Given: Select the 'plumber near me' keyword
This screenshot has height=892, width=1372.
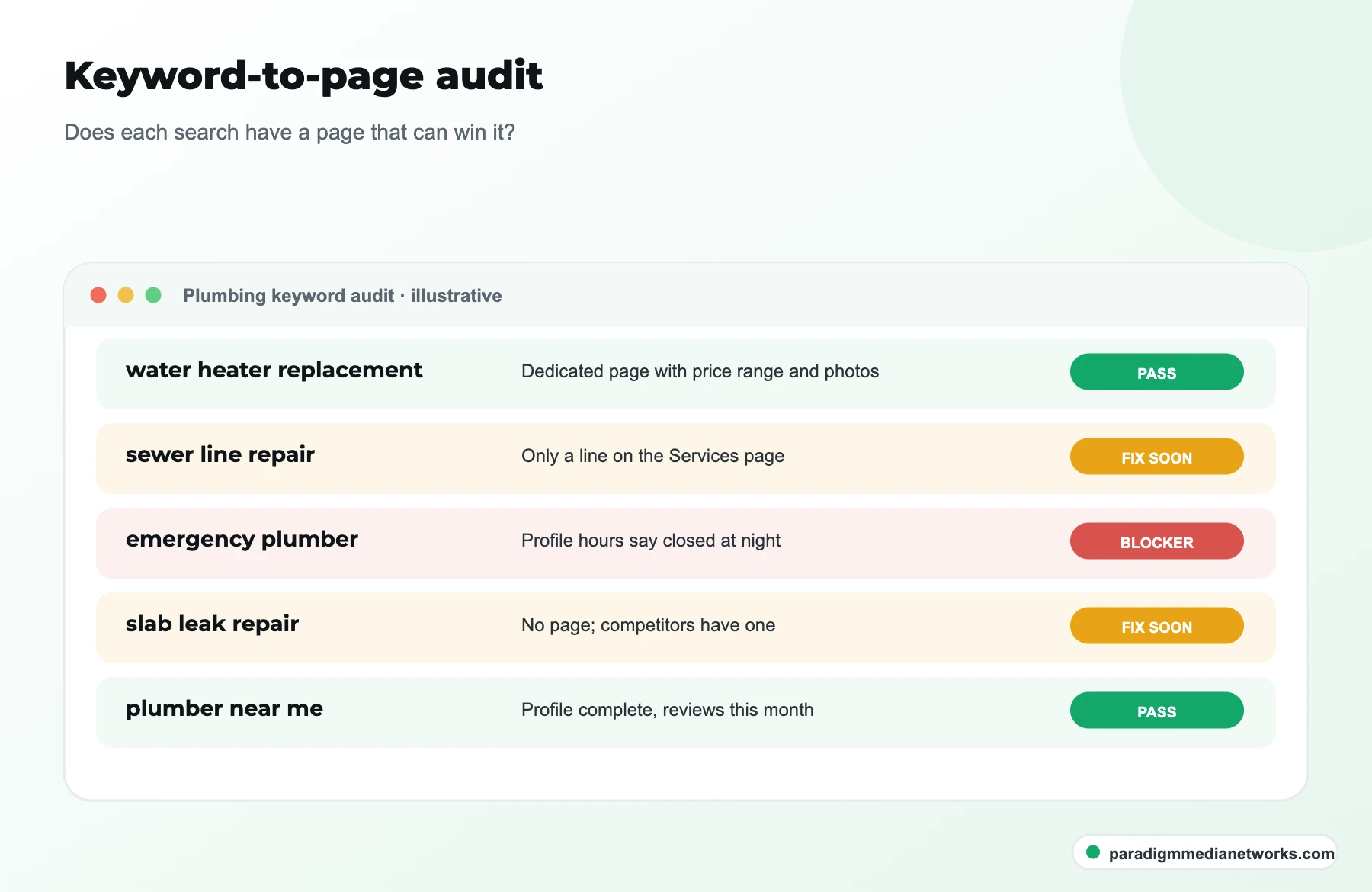Looking at the screenshot, I should (x=224, y=709).
